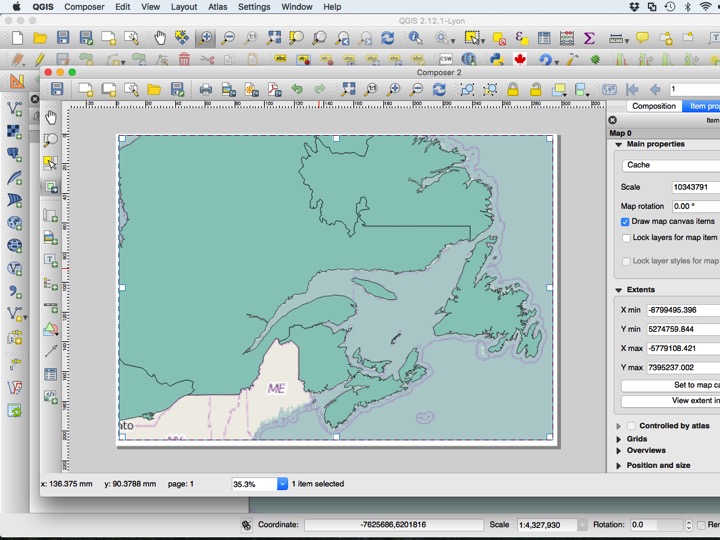Switch to the Item properties tab
Screen dimensions: 720x540
(701, 106)
